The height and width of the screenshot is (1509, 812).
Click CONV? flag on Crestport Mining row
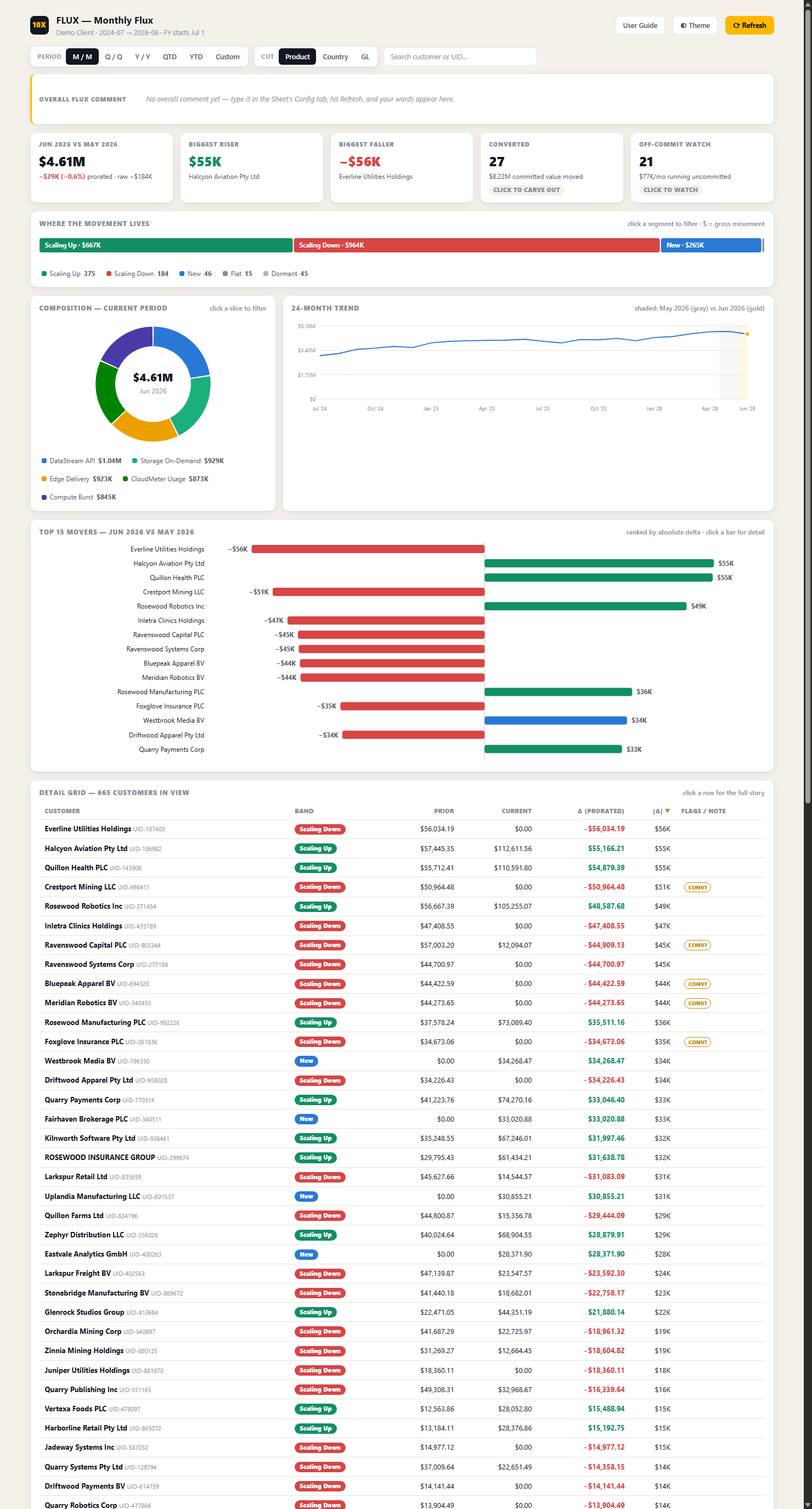[x=697, y=887]
